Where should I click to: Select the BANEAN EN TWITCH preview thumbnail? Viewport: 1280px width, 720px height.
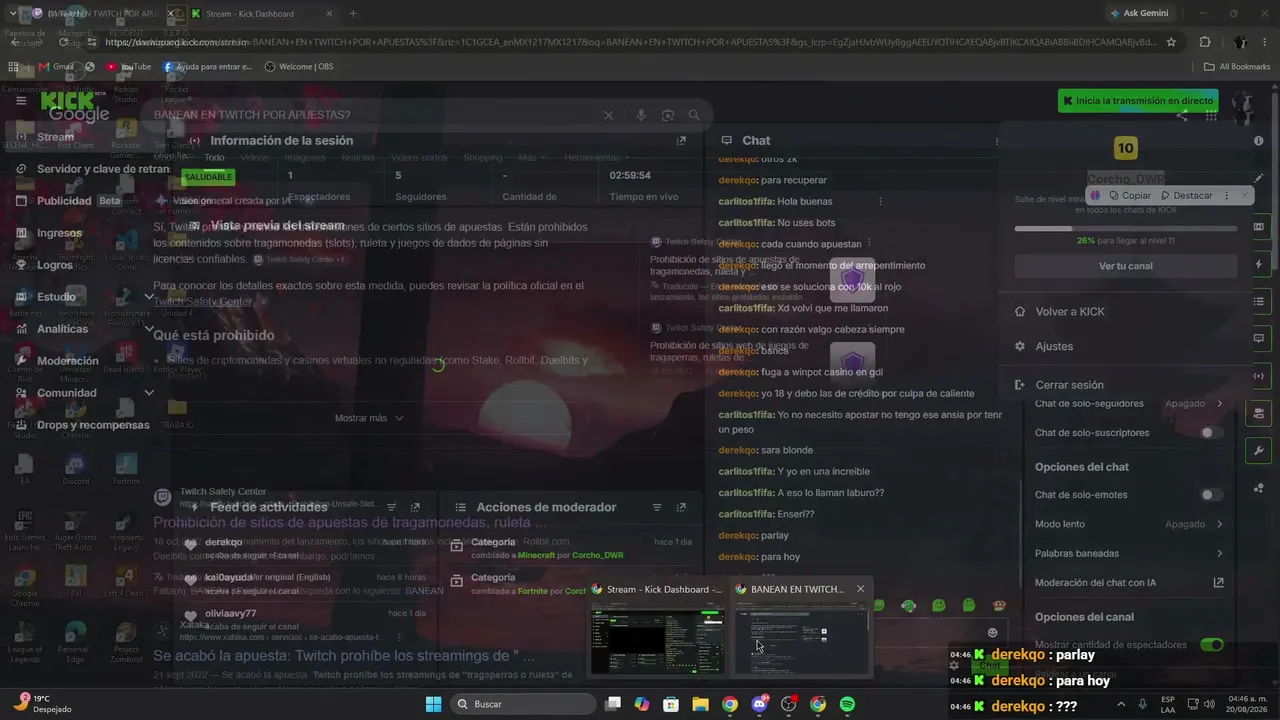[801, 638]
